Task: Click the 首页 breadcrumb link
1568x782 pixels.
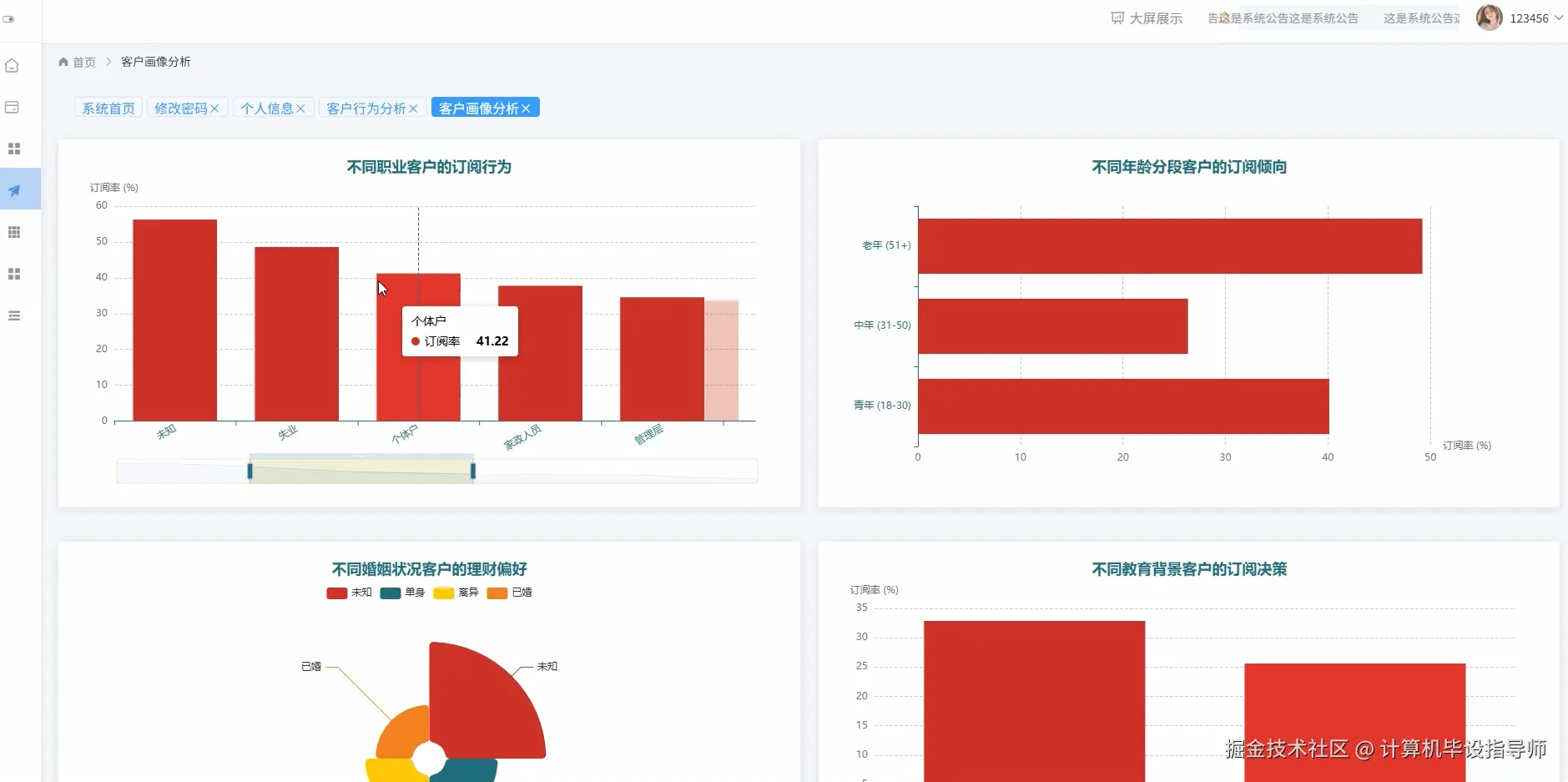Action: (x=84, y=62)
